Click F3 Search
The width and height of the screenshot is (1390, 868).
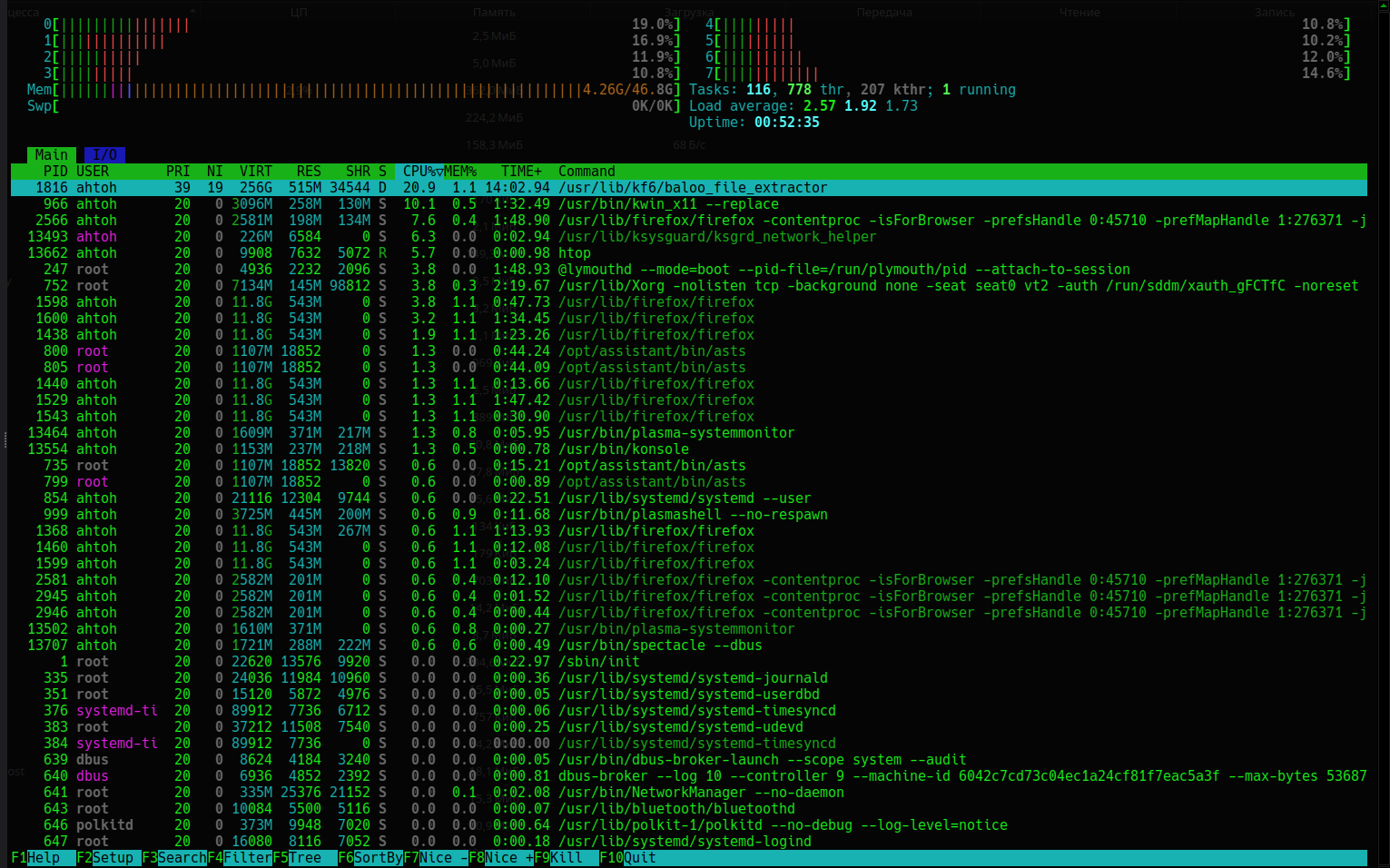174,858
